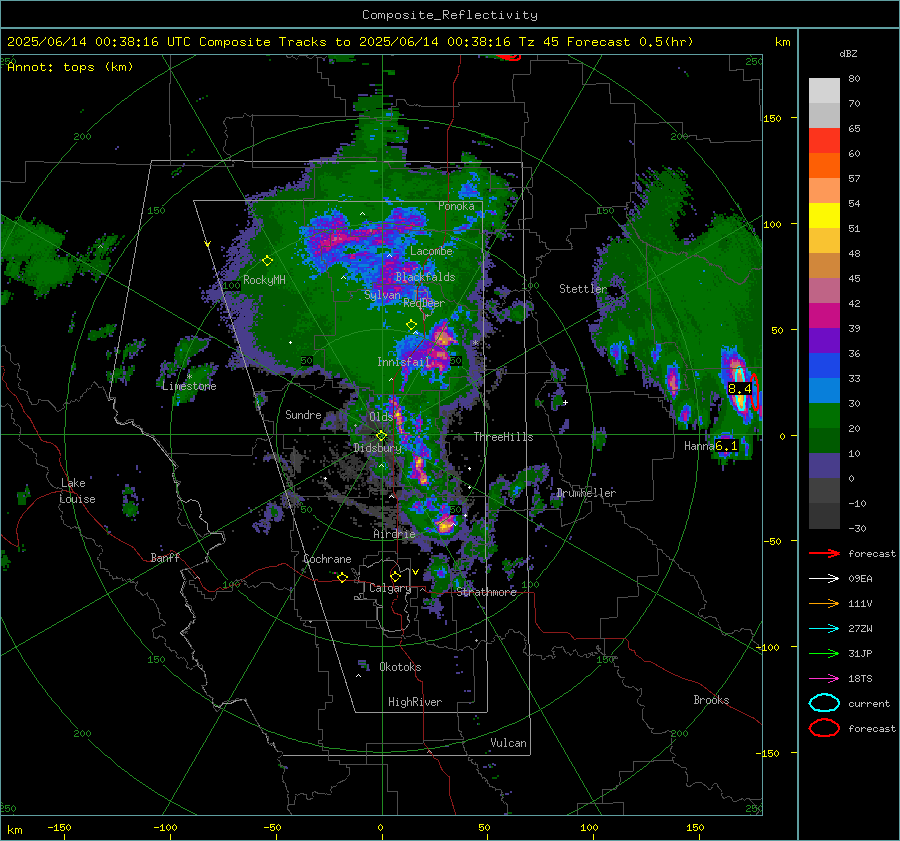Click the RedDeer city label

pos(424,303)
